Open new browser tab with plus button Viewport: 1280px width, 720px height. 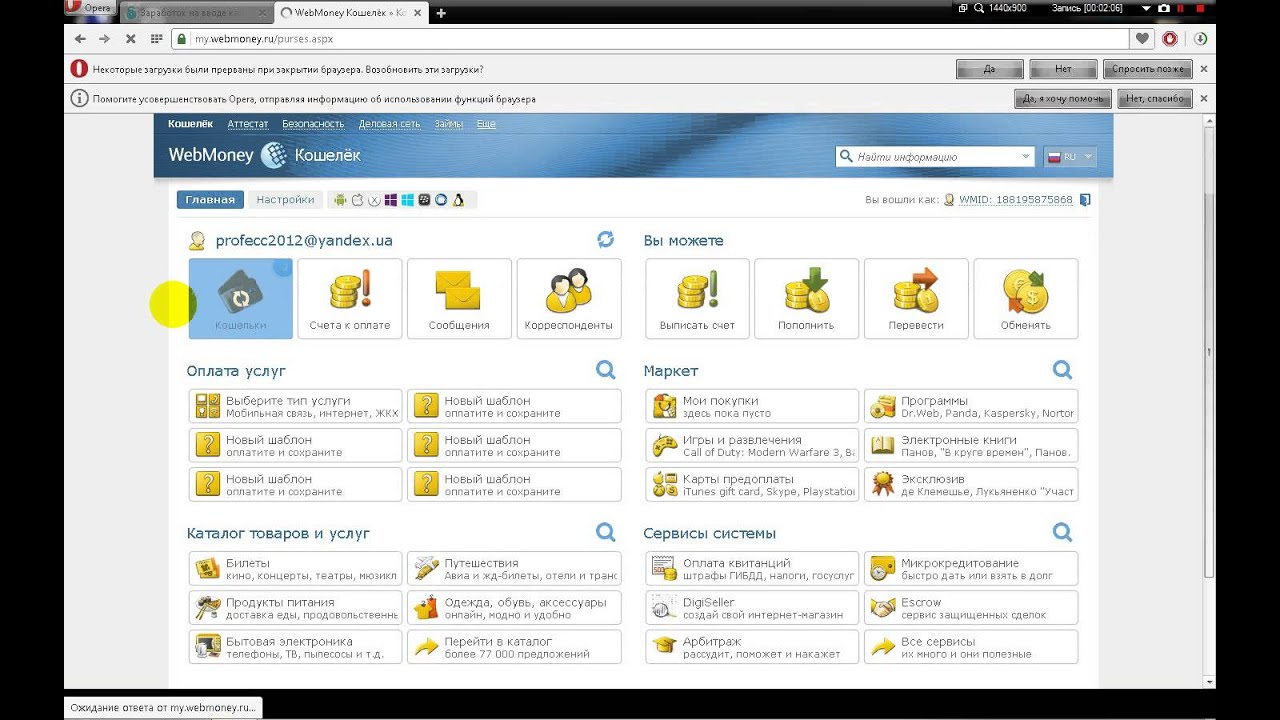(x=441, y=13)
